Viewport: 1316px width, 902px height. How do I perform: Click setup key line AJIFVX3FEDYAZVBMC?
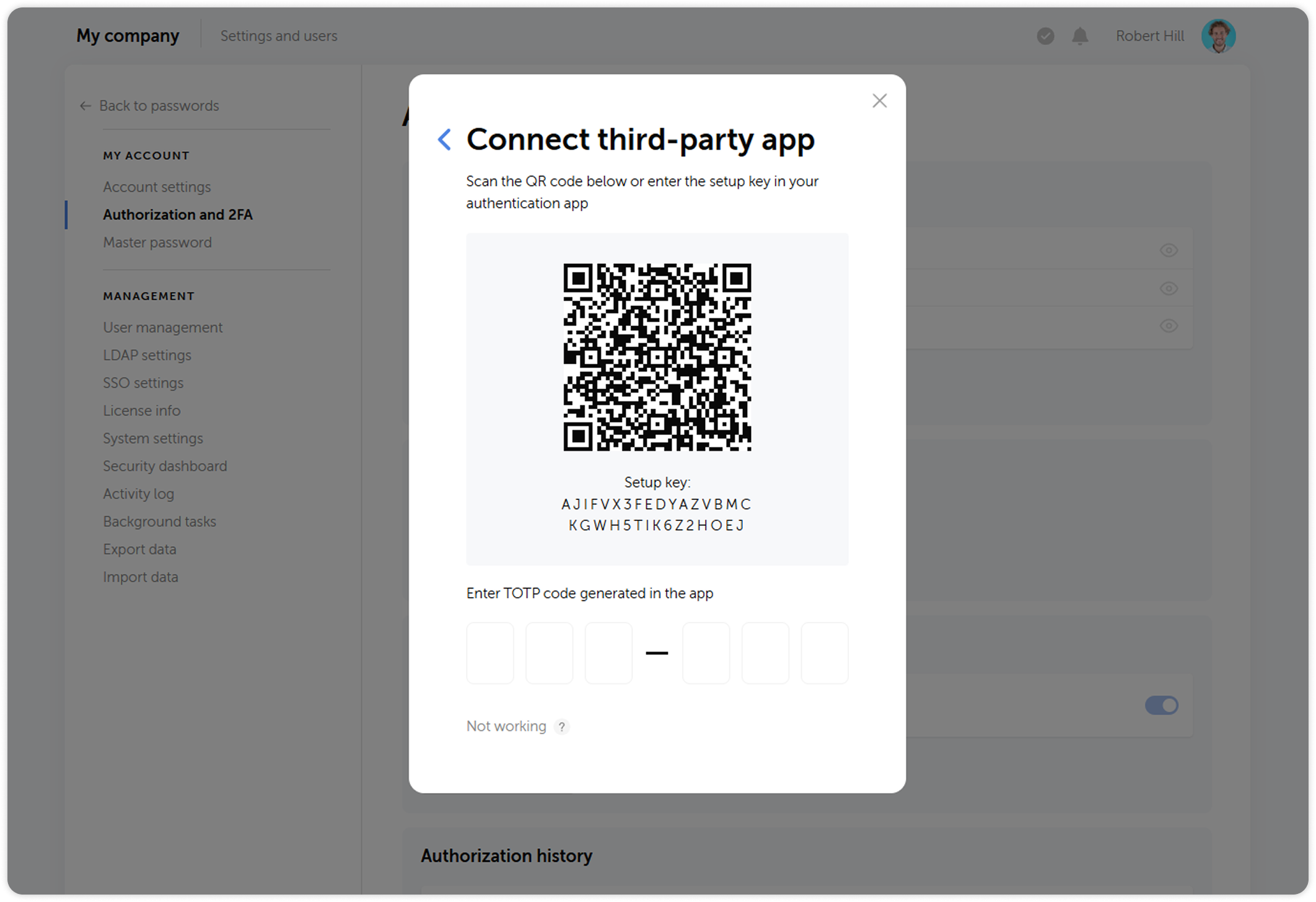point(657,504)
